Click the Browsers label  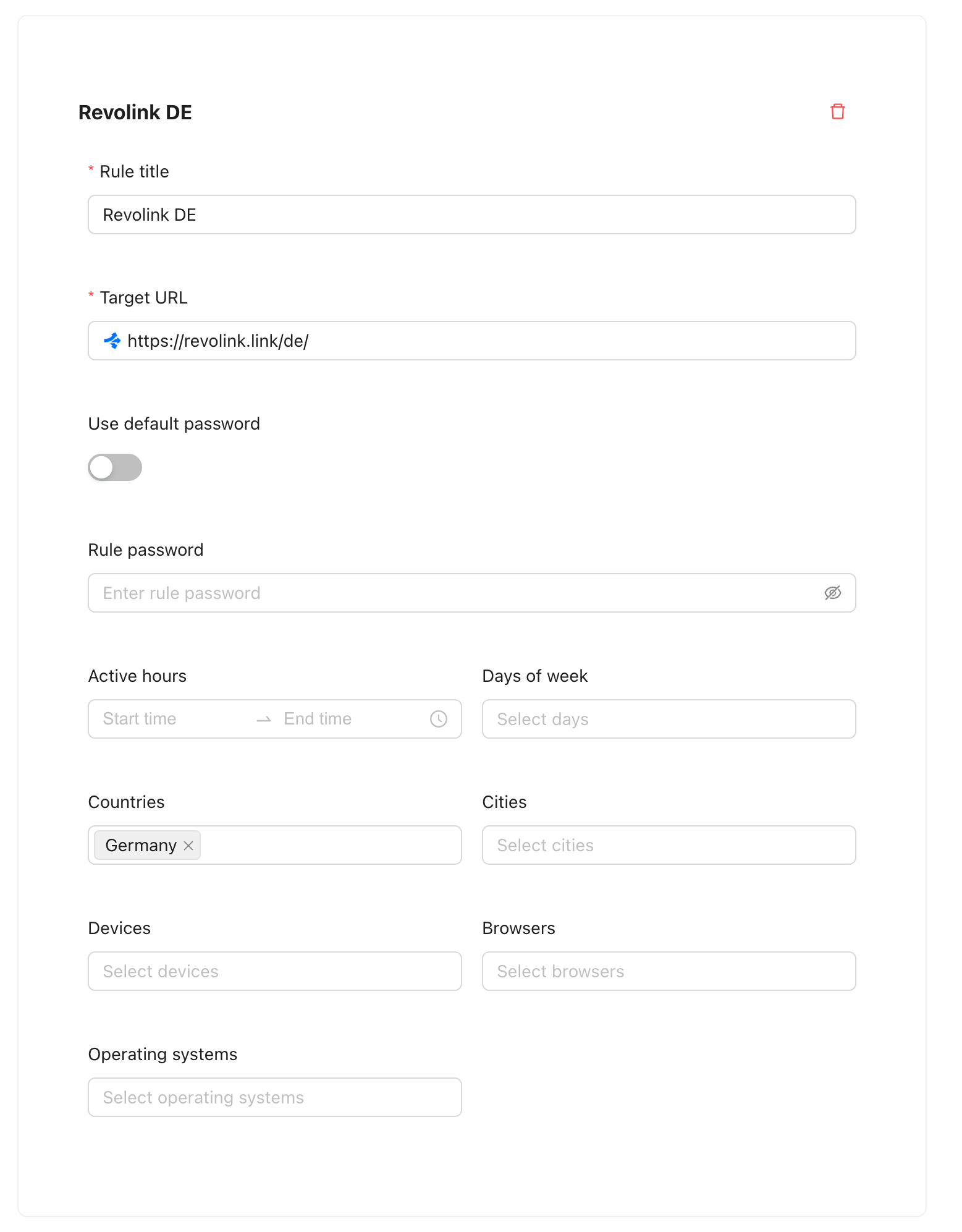click(519, 928)
